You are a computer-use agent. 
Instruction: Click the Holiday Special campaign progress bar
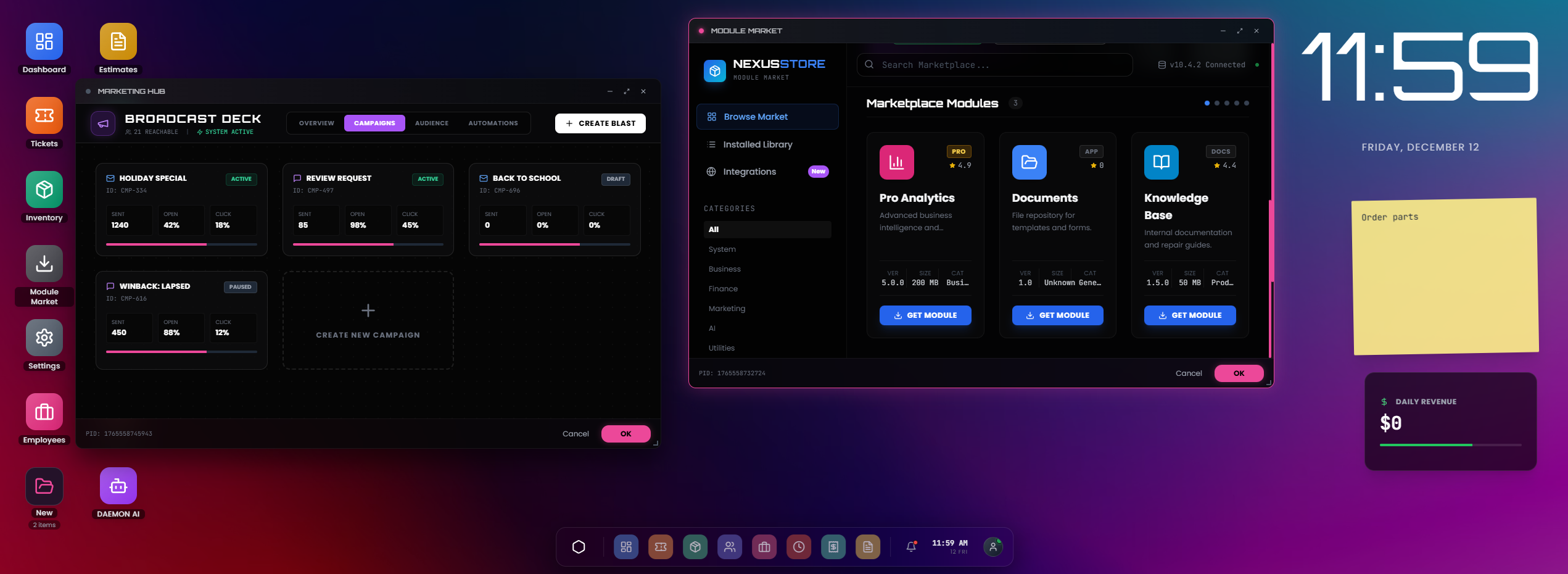coord(181,244)
